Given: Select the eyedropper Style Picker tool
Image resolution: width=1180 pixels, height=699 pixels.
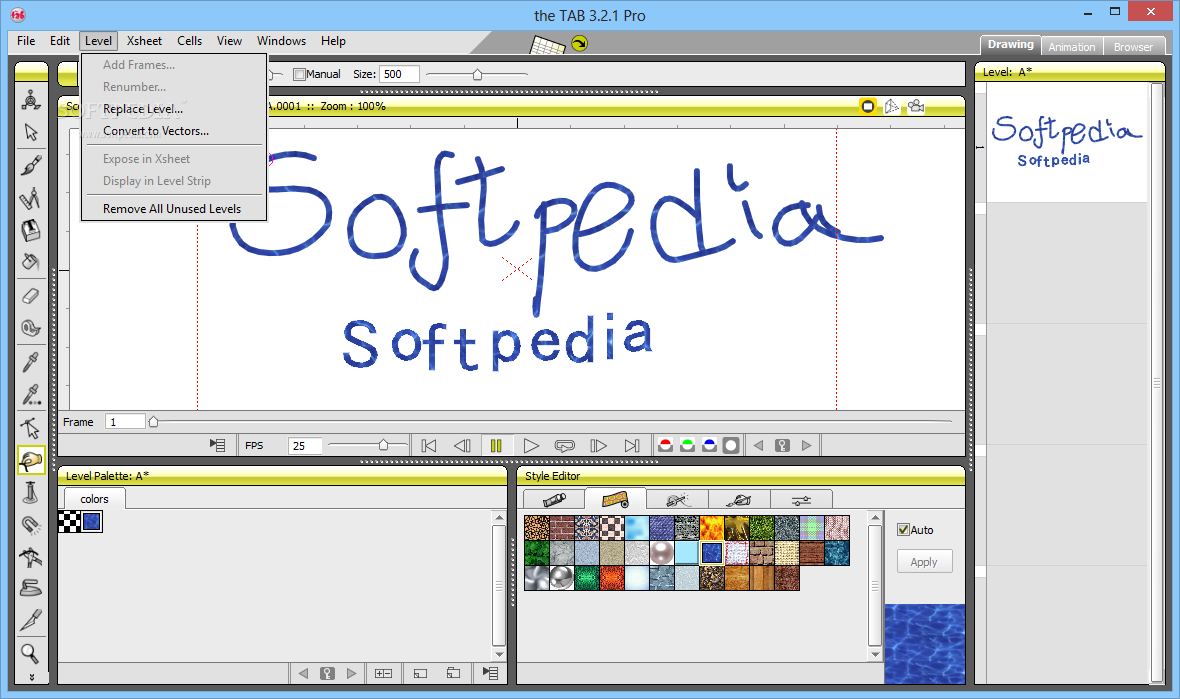Looking at the screenshot, I should pos(31,362).
